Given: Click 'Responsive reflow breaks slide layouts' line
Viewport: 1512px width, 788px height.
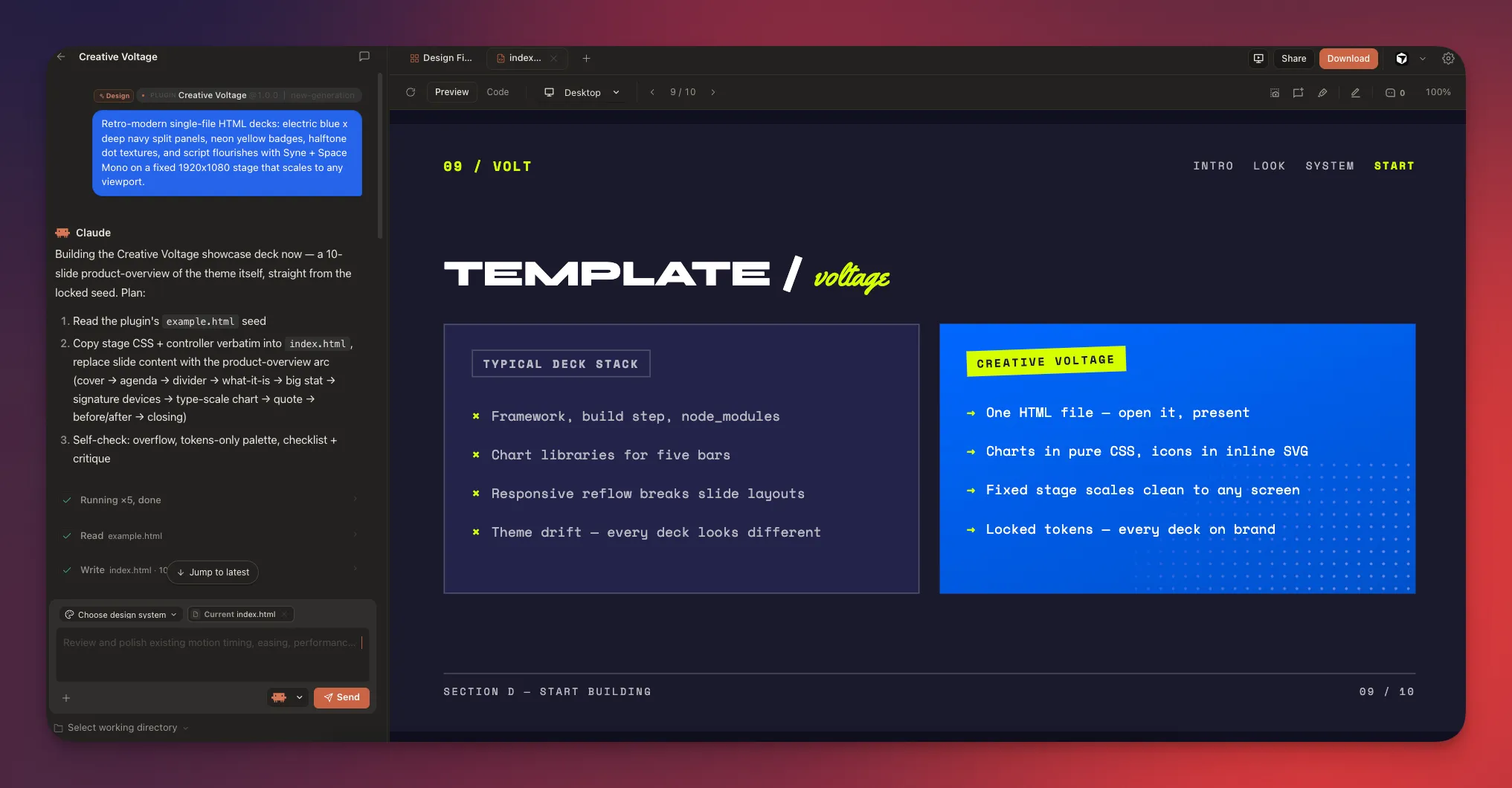Looking at the screenshot, I should [648, 494].
